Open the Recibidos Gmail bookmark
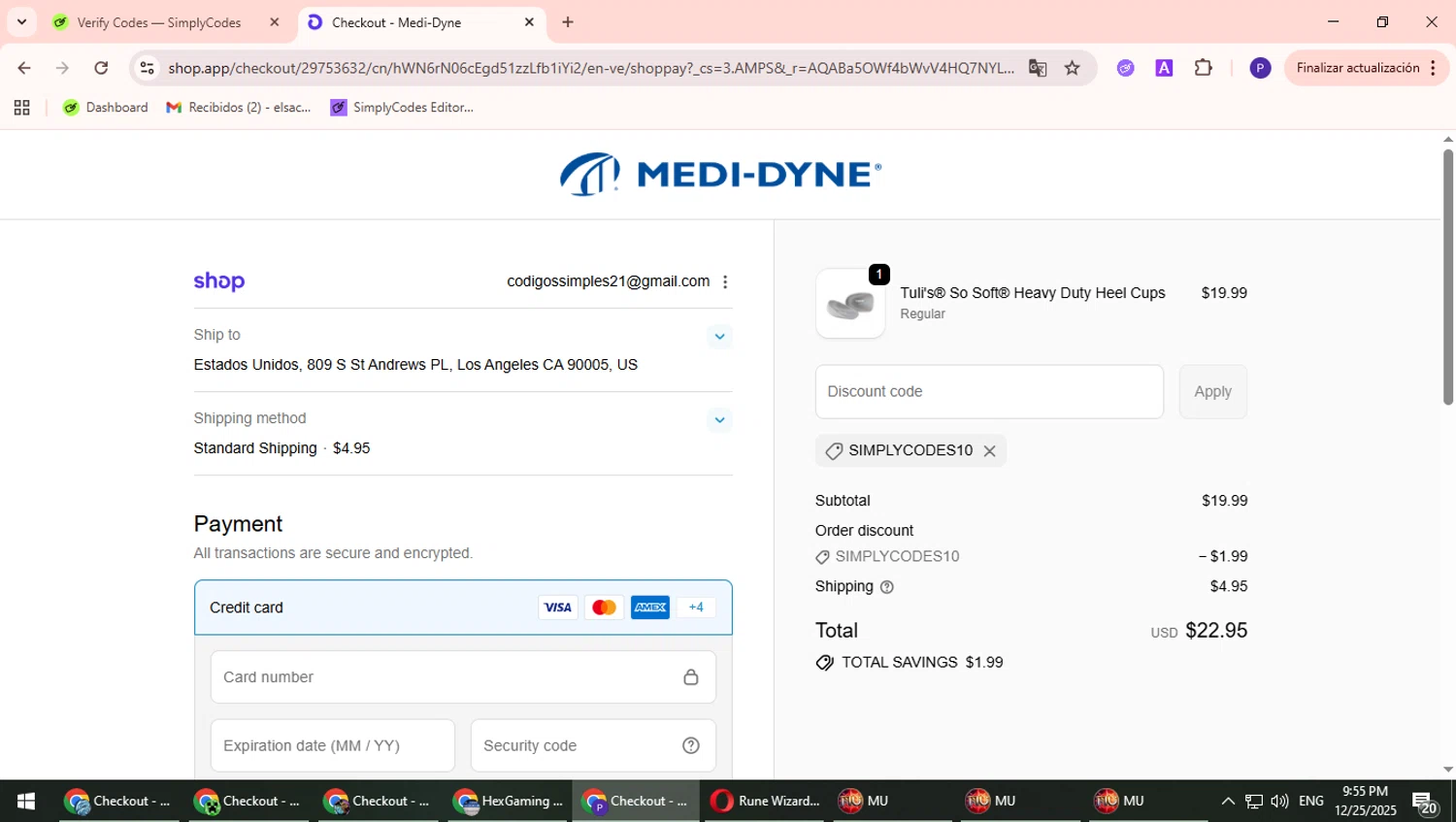1456x822 pixels. [x=239, y=108]
